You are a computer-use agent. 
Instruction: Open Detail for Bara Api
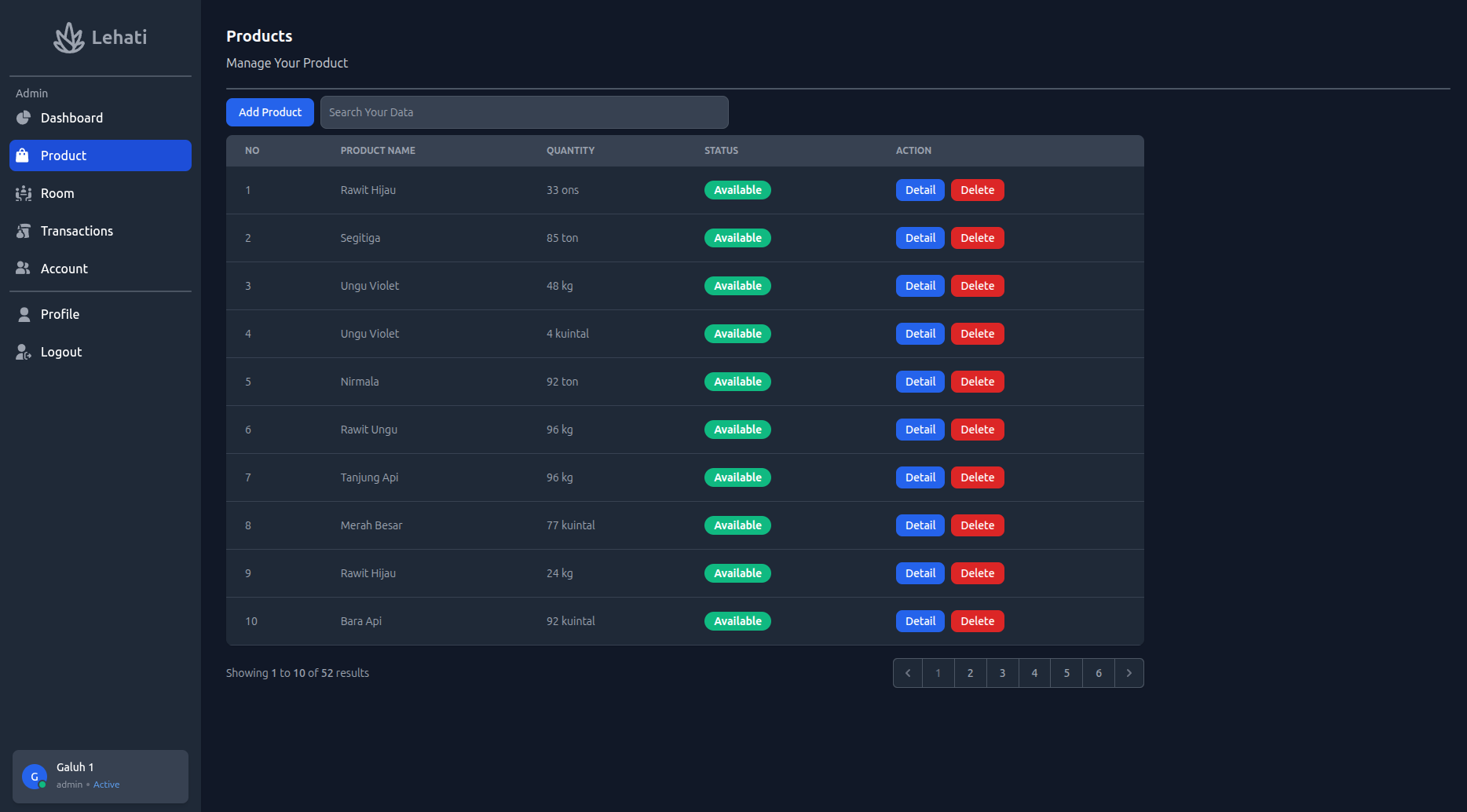[x=920, y=621]
